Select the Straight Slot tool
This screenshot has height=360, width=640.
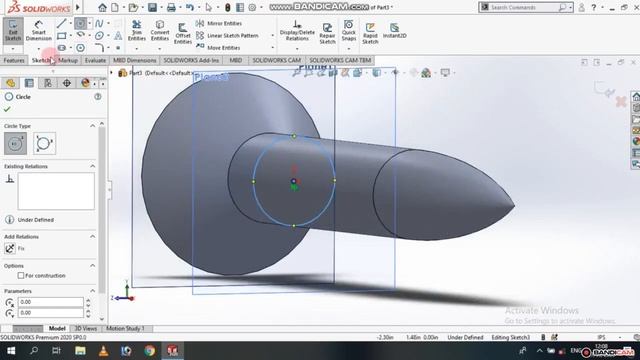pyautogui.click(x=62, y=48)
